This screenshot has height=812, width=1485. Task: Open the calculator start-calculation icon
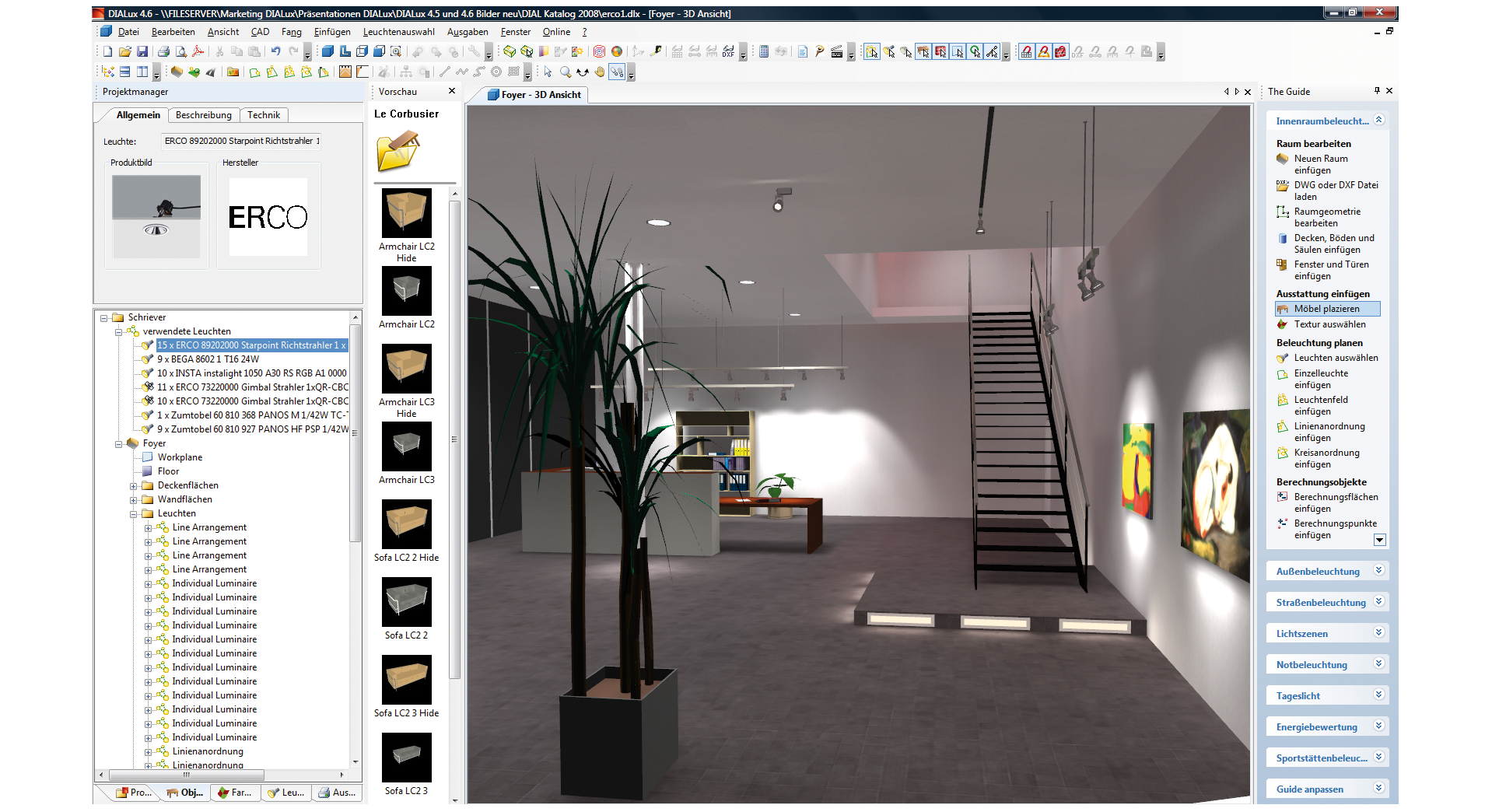tap(763, 52)
